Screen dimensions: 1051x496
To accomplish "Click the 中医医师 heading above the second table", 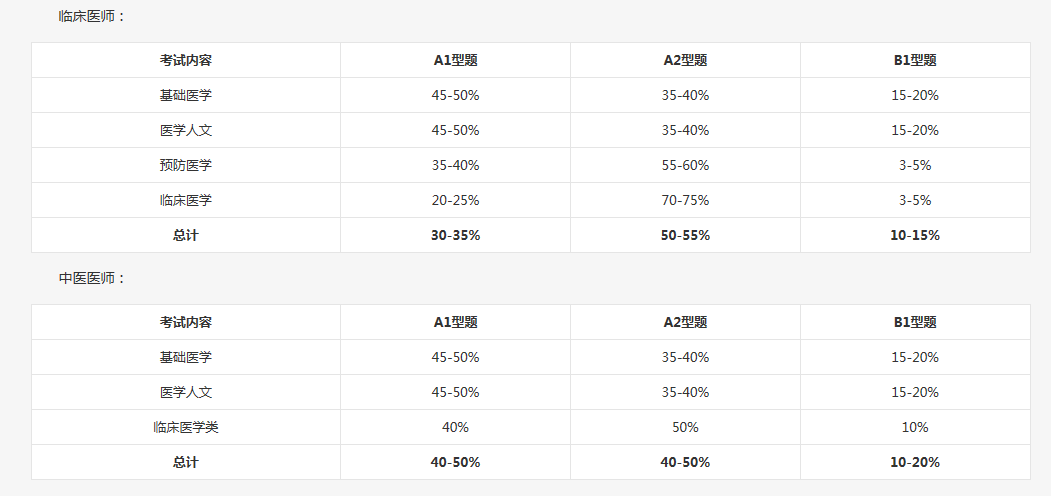I will (x=92, y=278).
